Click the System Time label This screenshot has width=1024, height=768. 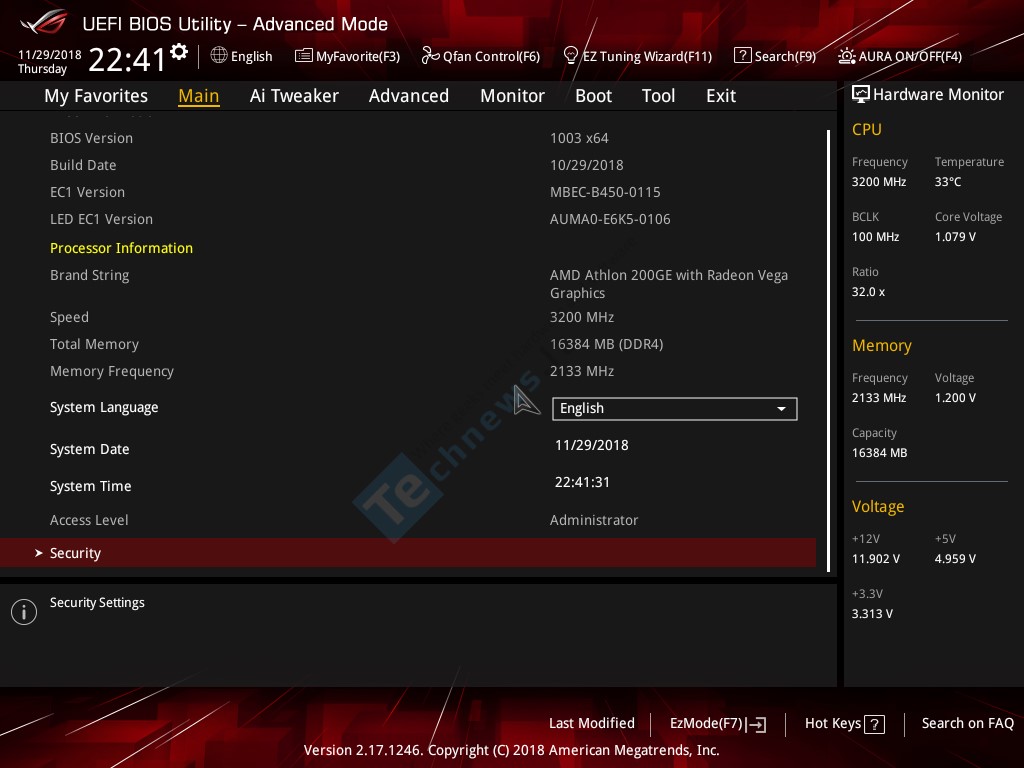(90, 486)
